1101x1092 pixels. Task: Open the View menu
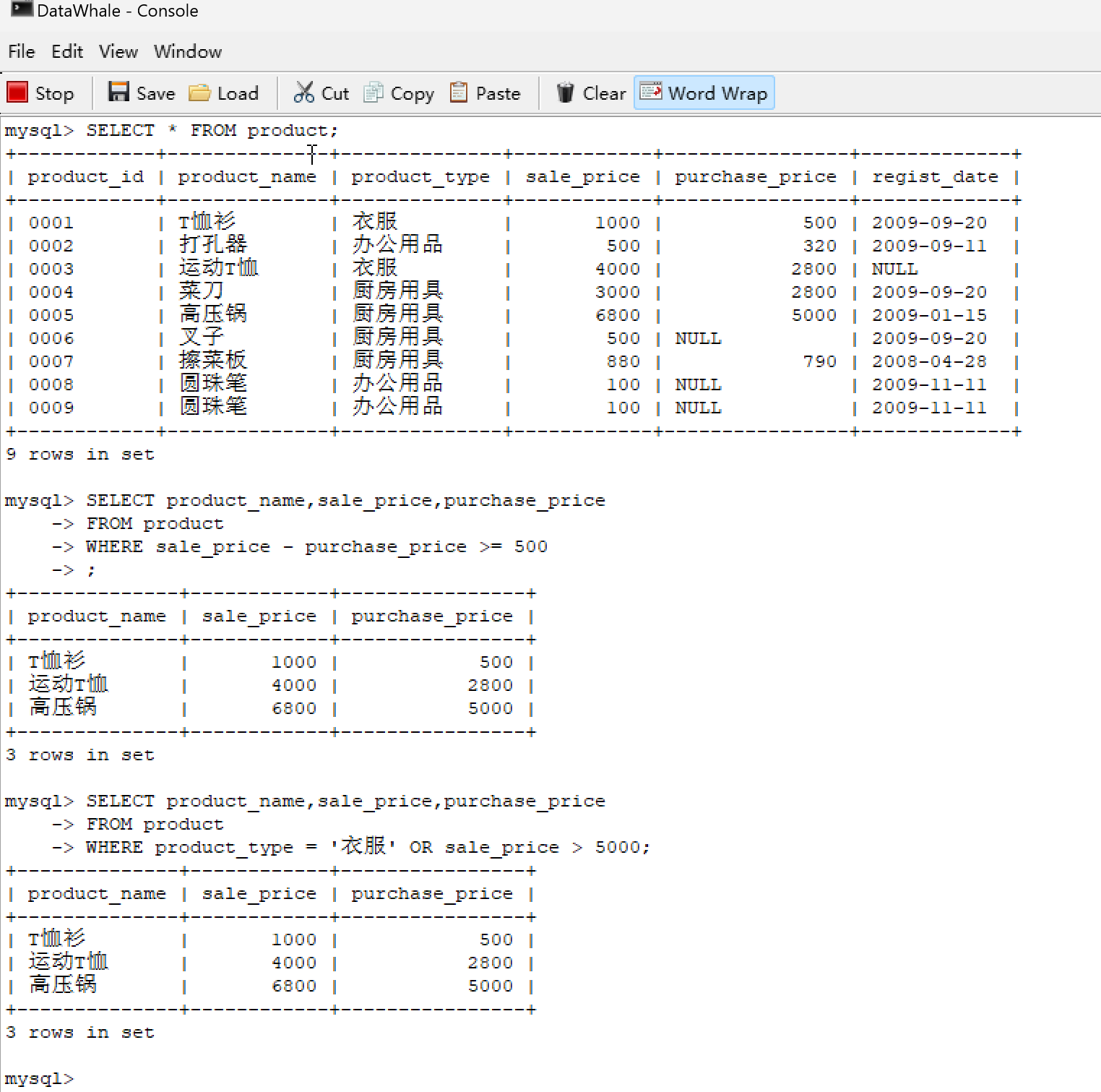[x=118, y=52]
